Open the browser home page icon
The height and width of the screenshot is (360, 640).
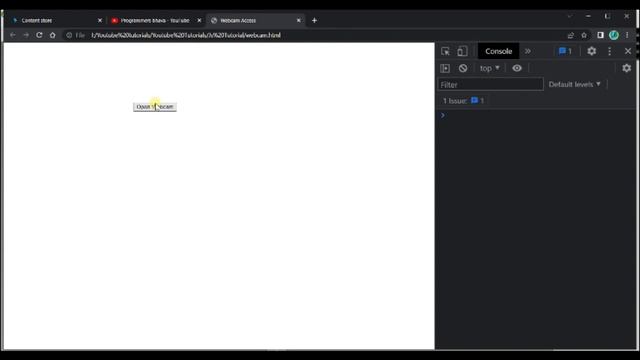point(53,35)
